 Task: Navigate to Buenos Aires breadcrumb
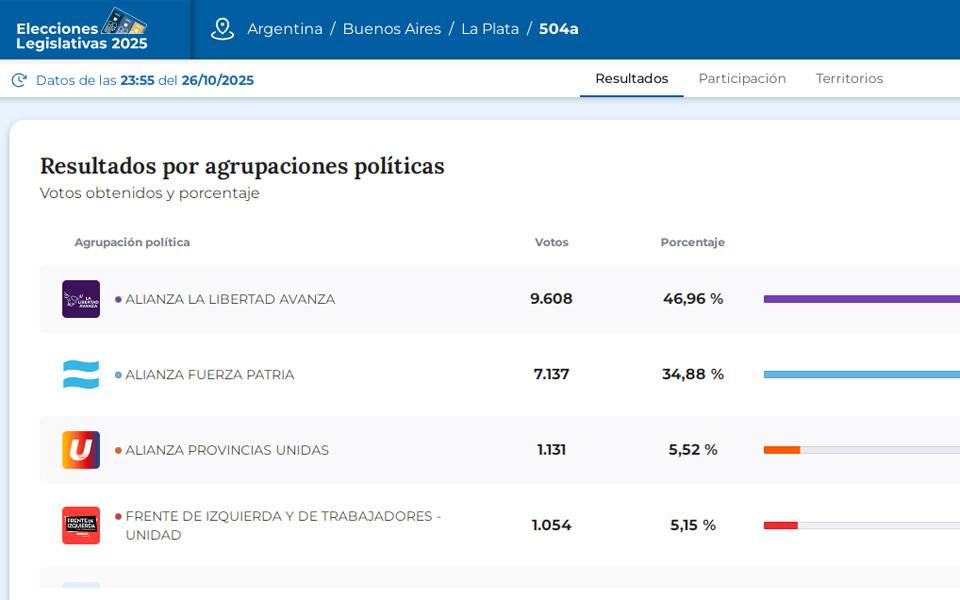(391, 29)
